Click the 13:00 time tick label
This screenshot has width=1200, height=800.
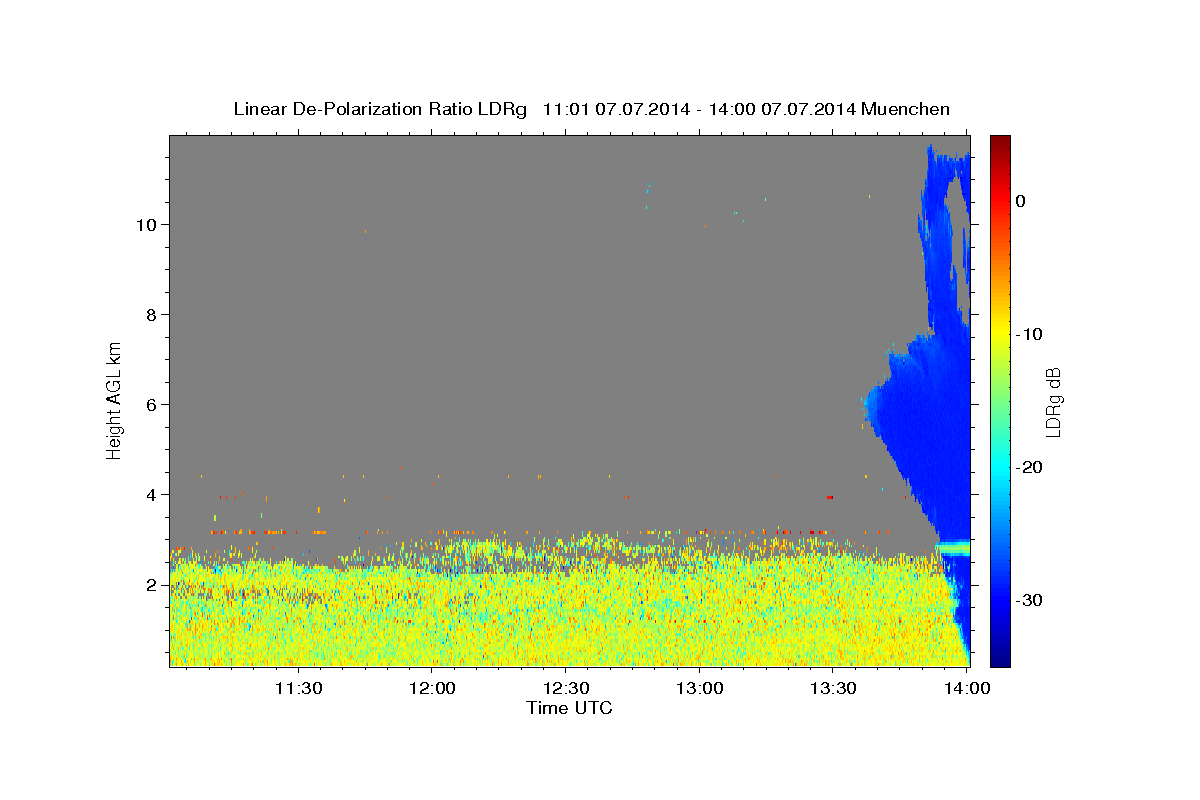coord(700,688)
